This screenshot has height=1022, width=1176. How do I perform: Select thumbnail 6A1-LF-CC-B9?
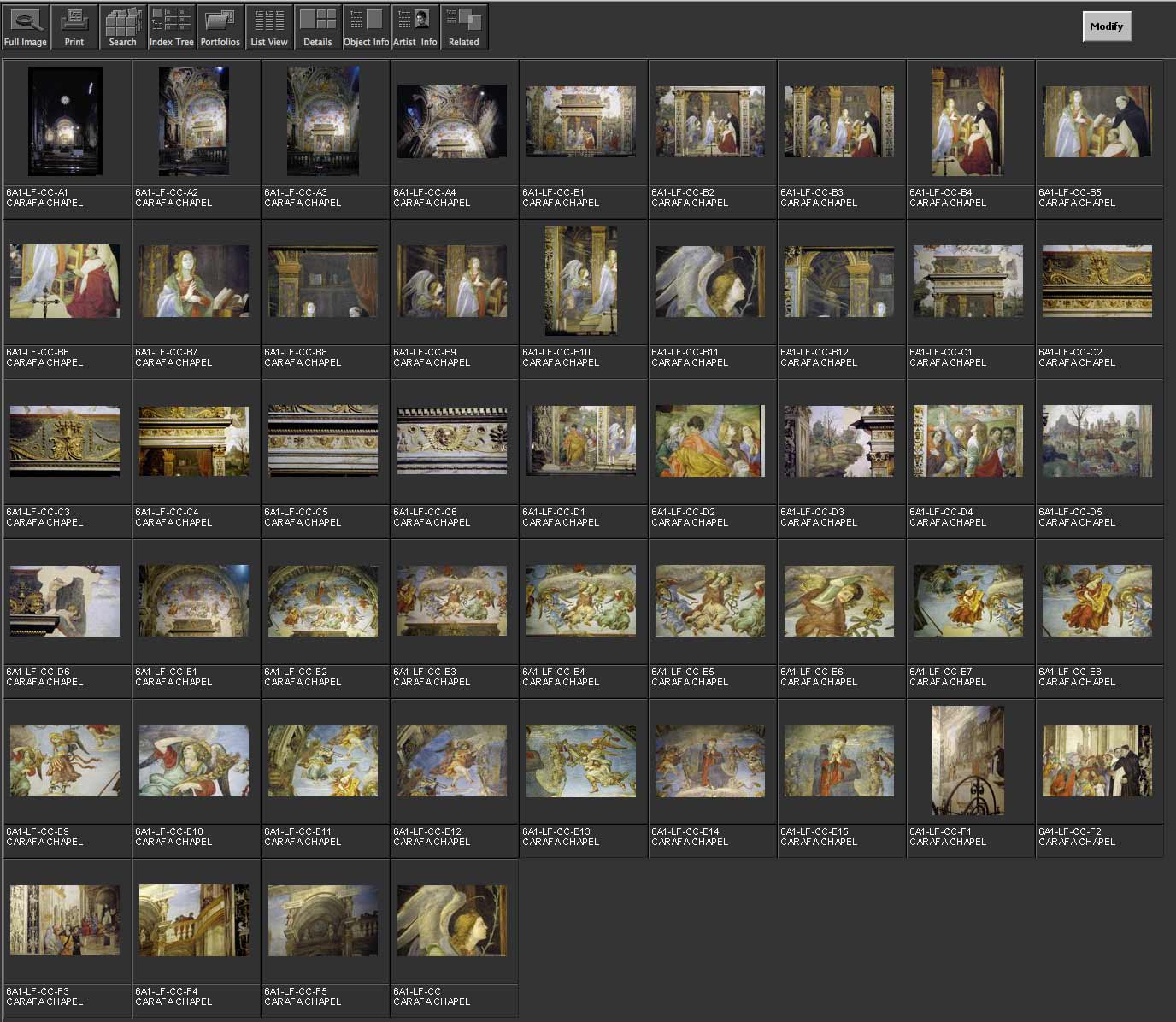click(x=452, y=281)
